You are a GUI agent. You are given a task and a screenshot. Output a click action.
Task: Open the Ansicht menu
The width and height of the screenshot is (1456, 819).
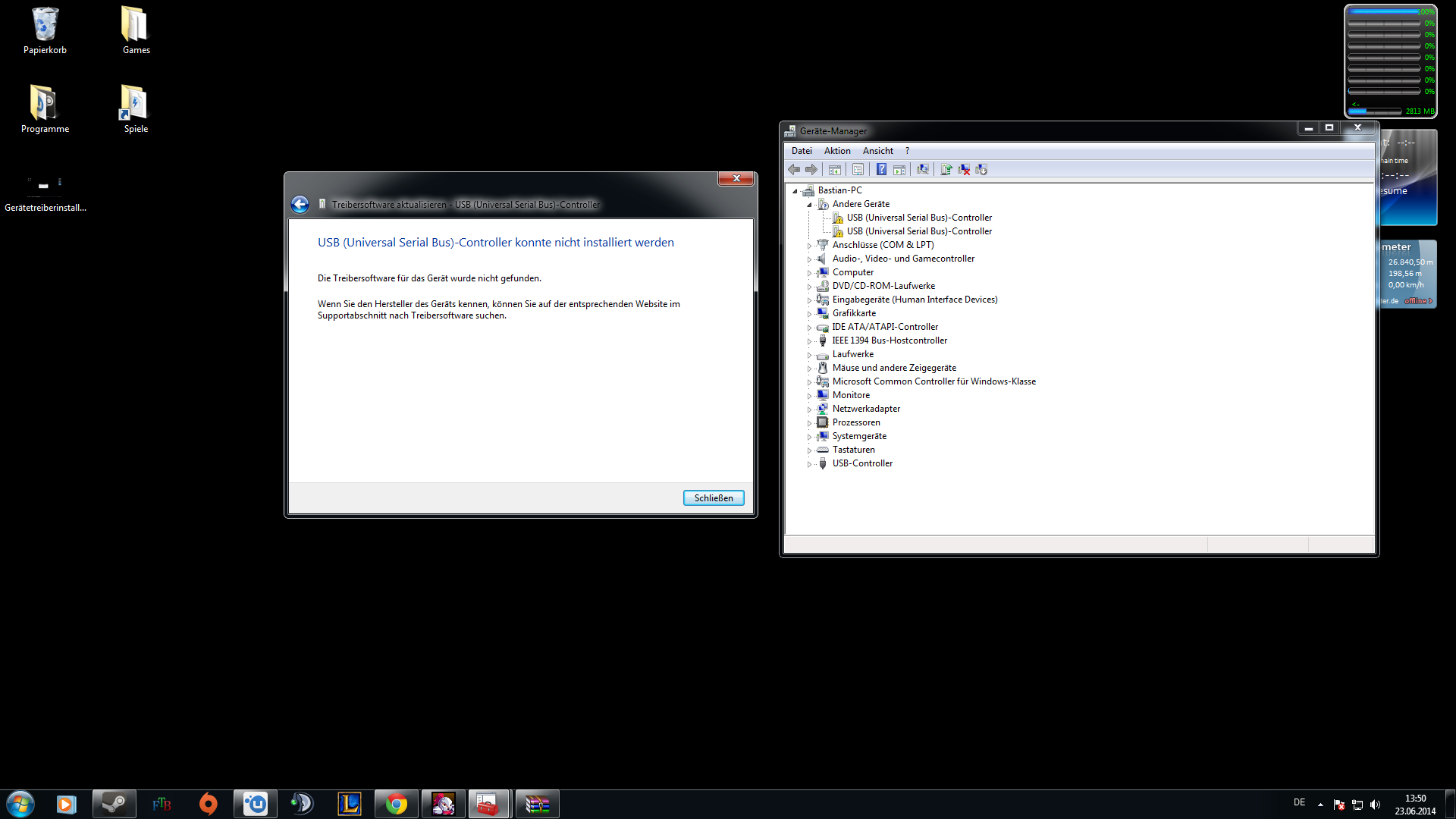(x=877, y=151)
